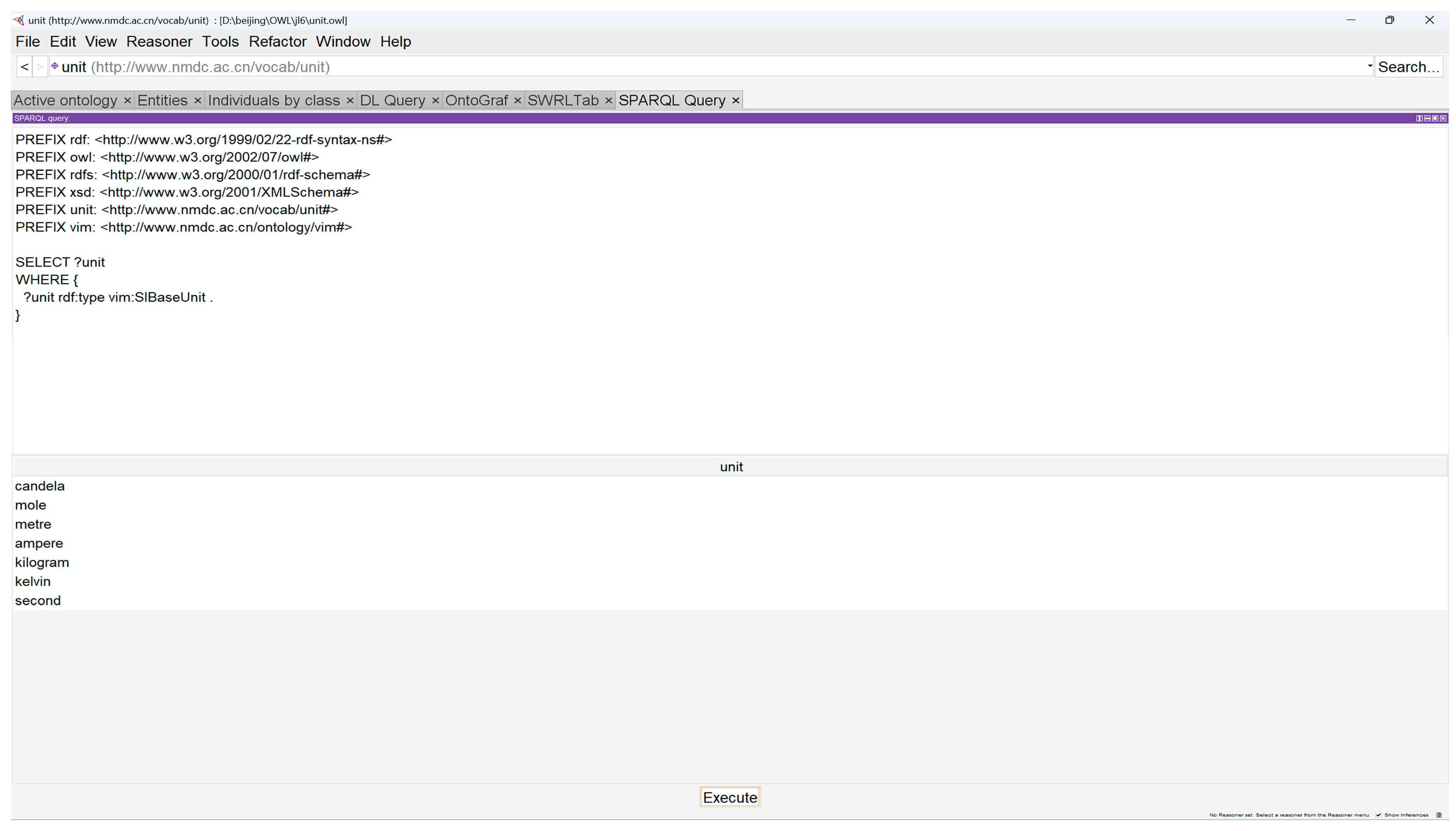Open the File menu

click(x=28, y=42)
